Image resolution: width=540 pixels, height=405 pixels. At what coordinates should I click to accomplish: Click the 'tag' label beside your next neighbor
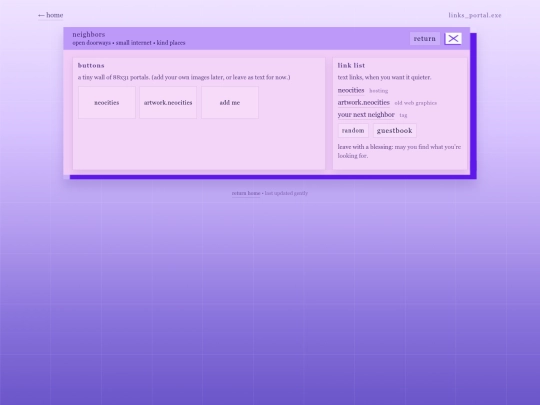click(x=403, y=115)
